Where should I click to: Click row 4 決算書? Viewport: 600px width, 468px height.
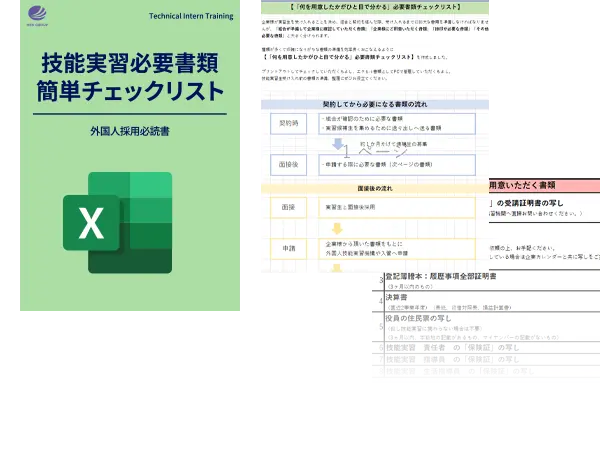tap(486, 302)
